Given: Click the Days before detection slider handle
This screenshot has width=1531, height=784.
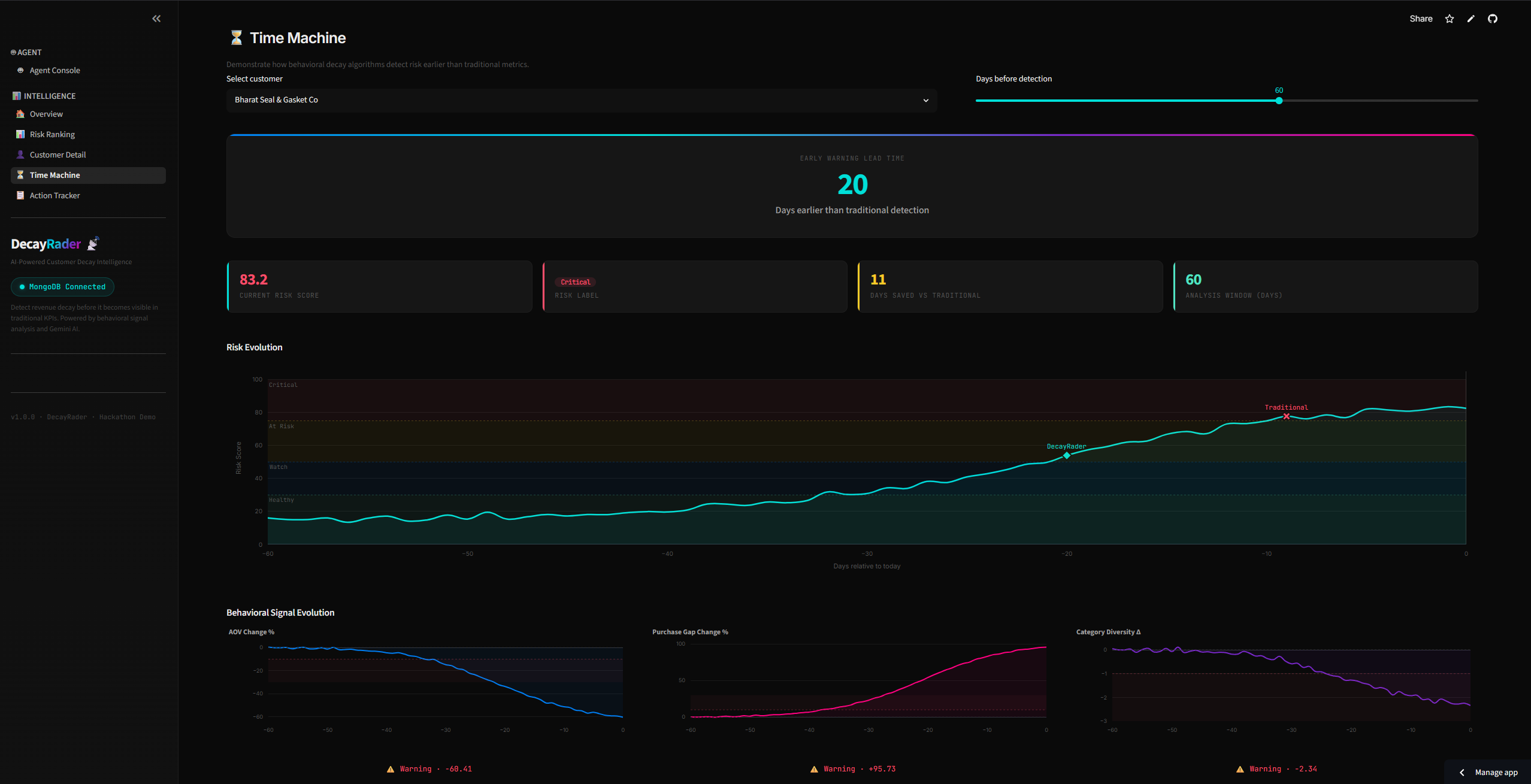Looking at the screenshot, I should pos(1279,101).
